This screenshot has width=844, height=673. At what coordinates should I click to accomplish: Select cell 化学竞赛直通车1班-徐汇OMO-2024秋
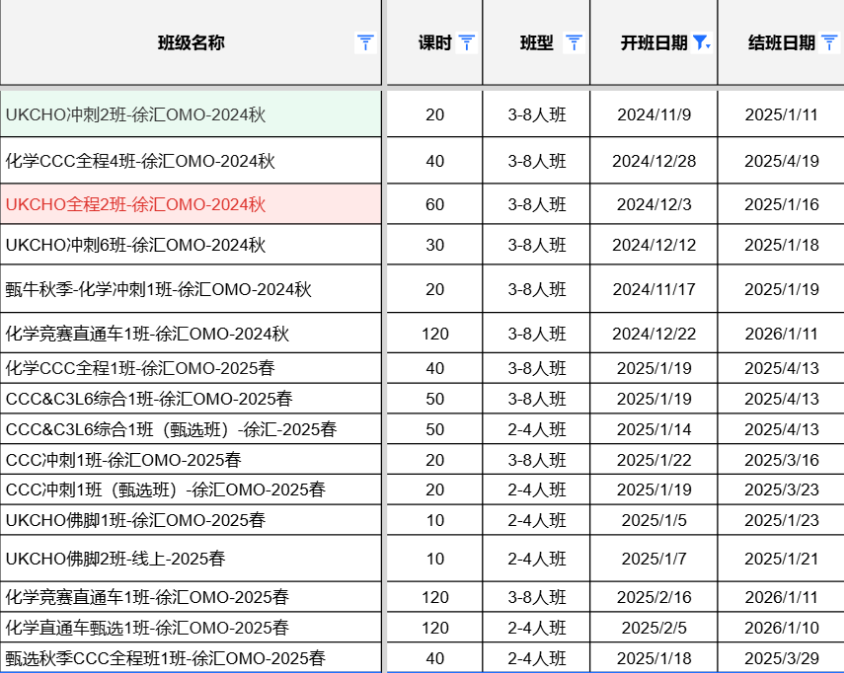191,333
